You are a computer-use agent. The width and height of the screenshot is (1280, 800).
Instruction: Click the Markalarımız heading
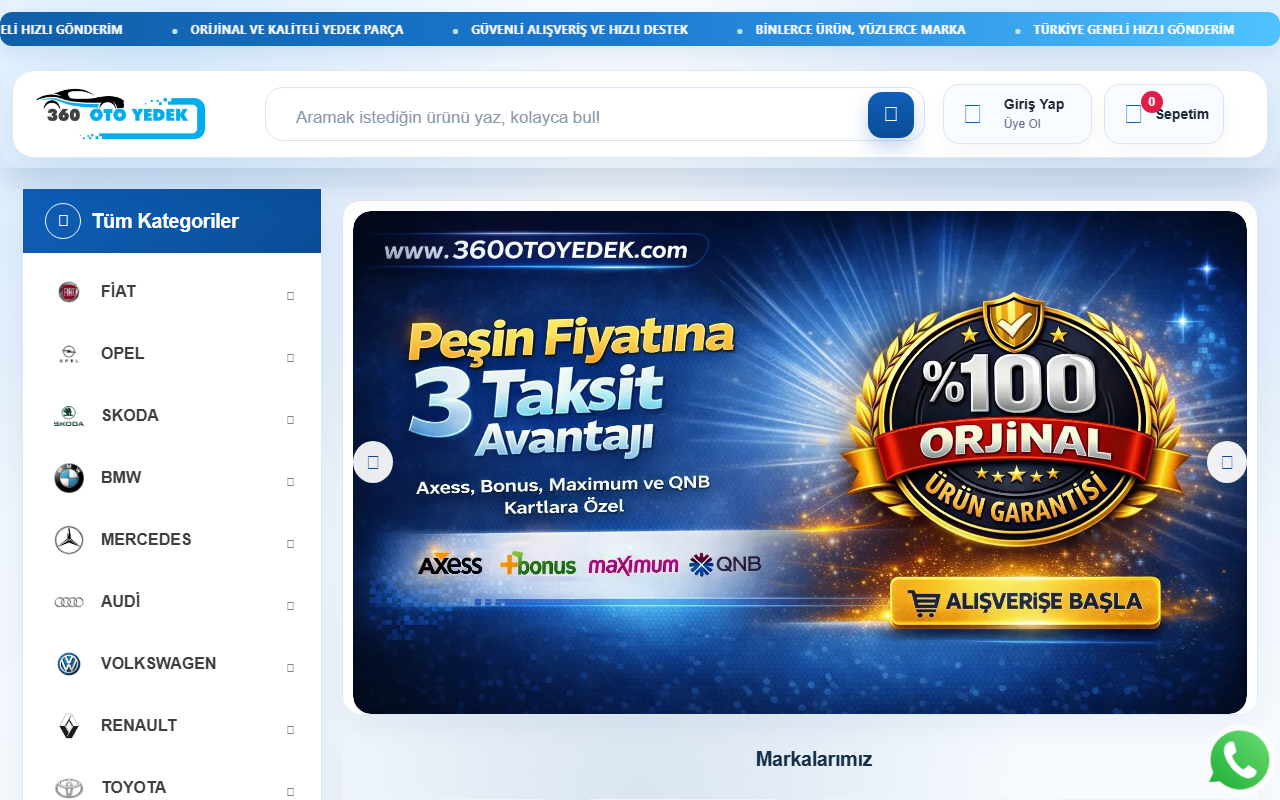click(814, 759)
